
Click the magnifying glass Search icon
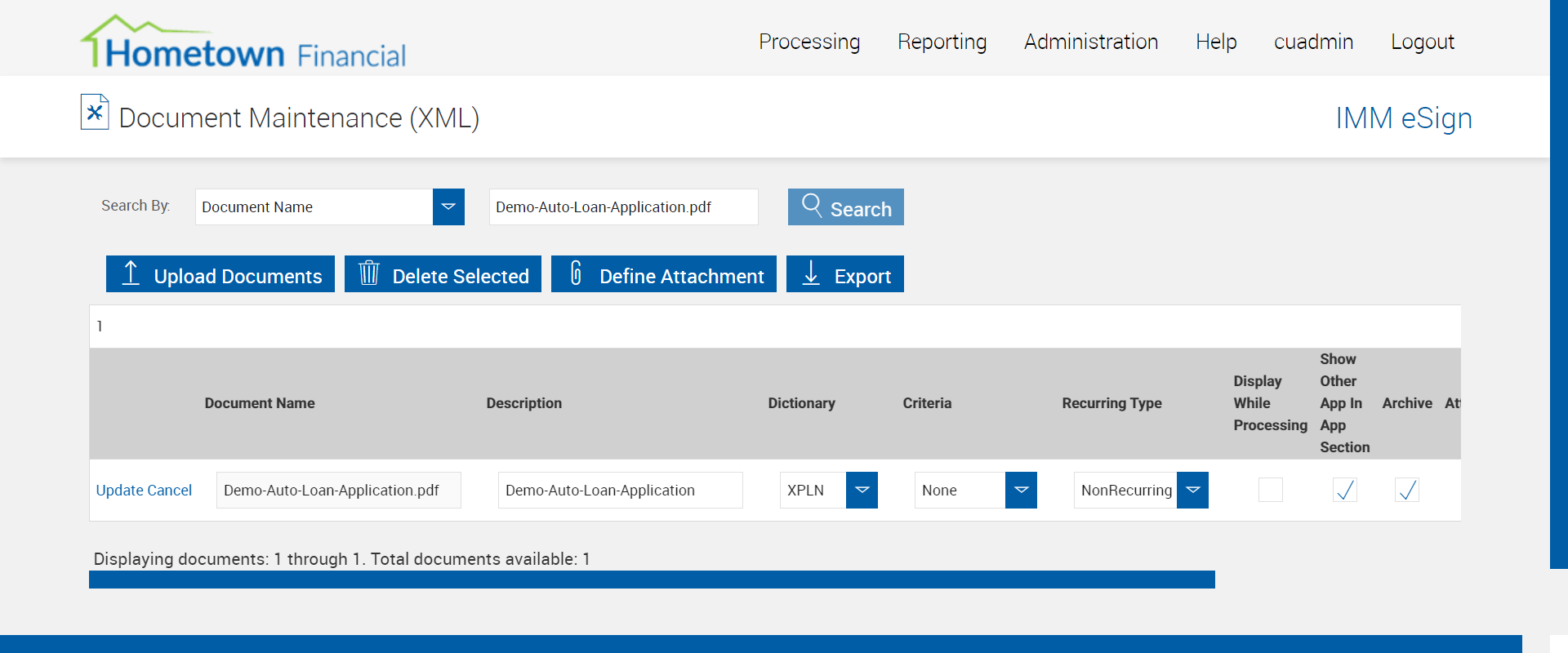pos(811,205)
